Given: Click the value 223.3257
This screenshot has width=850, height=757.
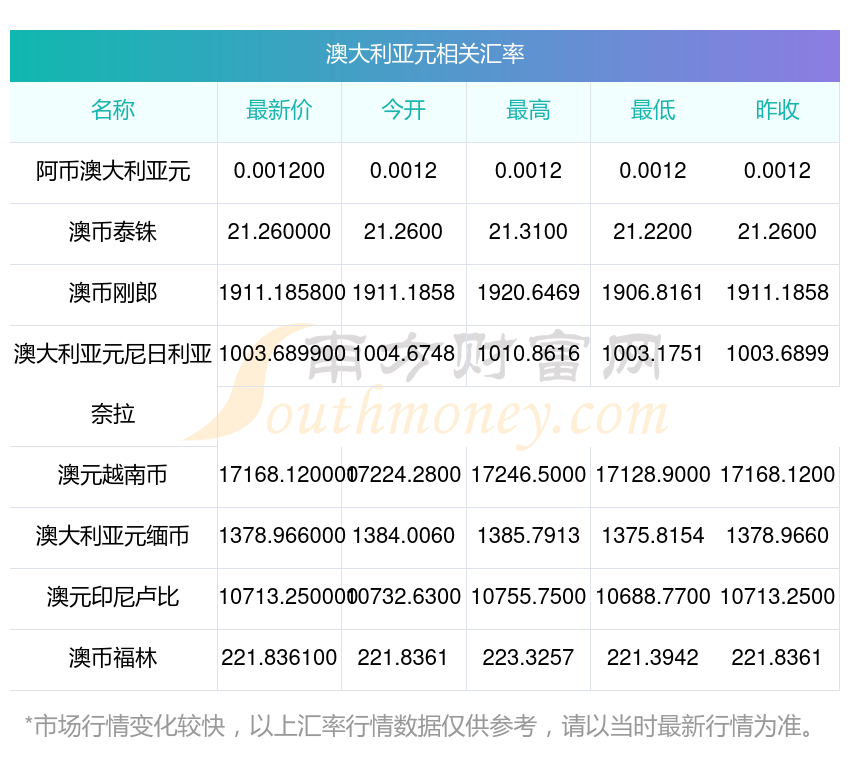Looking at the screenshot, I should pos(528,658).
